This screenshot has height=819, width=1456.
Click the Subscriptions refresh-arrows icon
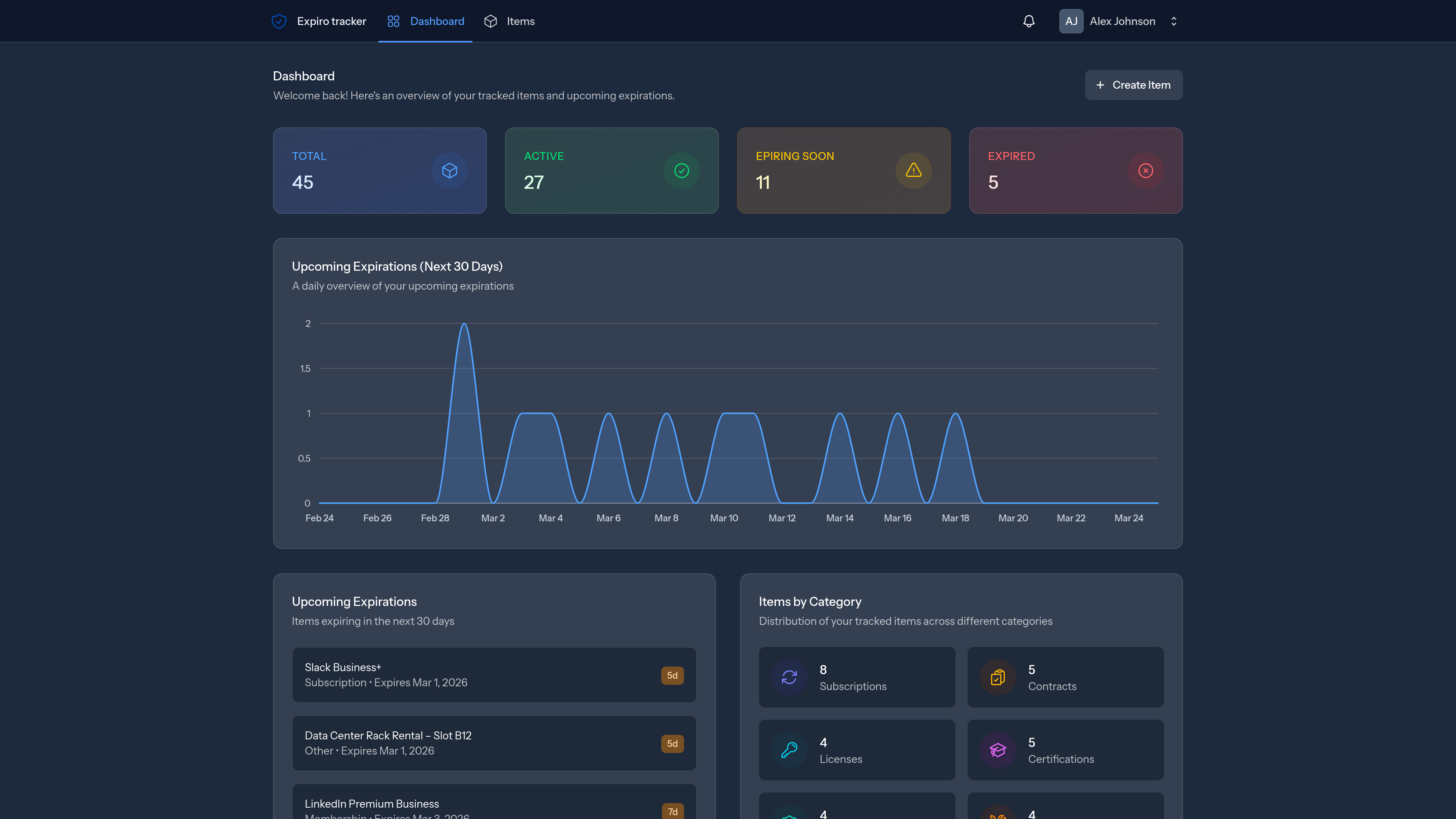coord(789,677)
